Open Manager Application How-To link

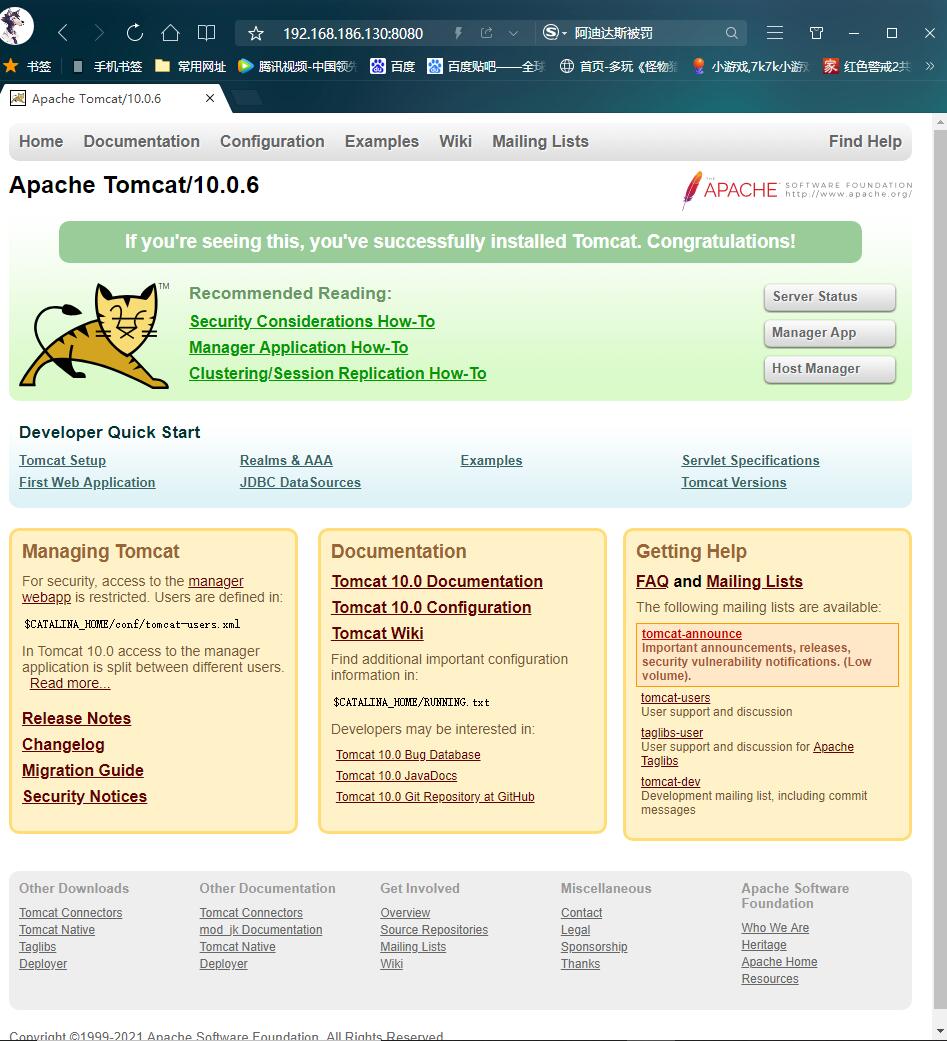tap(299, 348)
